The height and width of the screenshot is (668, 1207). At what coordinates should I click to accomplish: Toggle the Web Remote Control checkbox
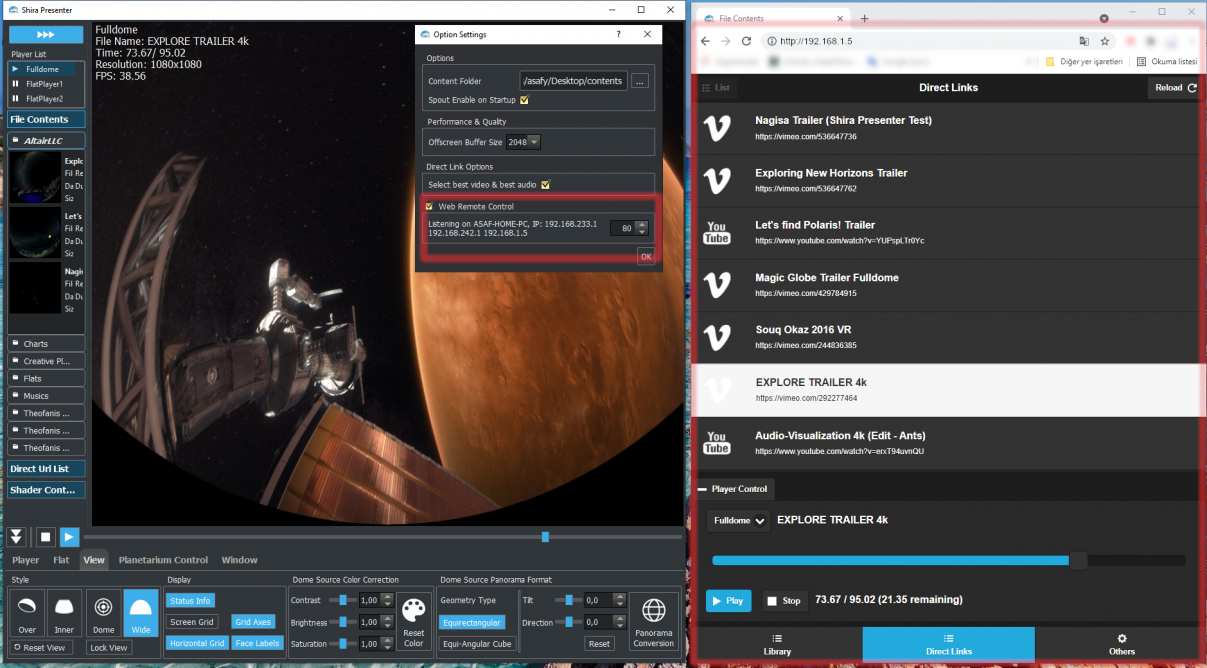click(x=429, y=206)
